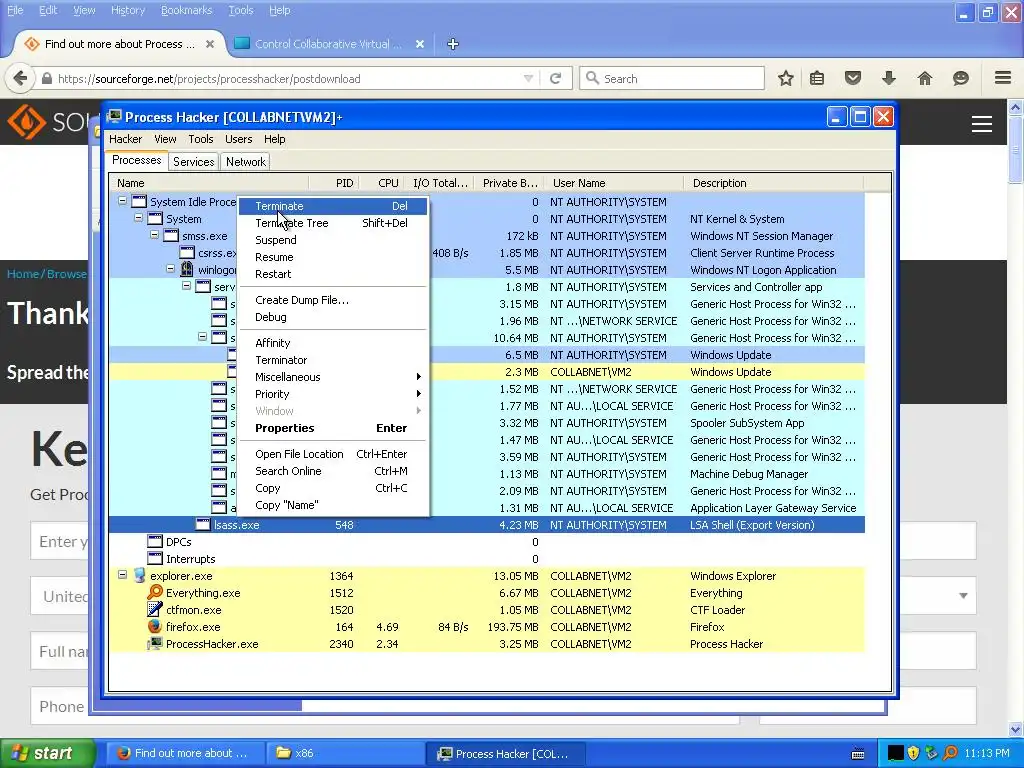Click webpage vertical scrollbar down arrow
Viewport: 1024px width, 768px height.
tap(1016, 729)
